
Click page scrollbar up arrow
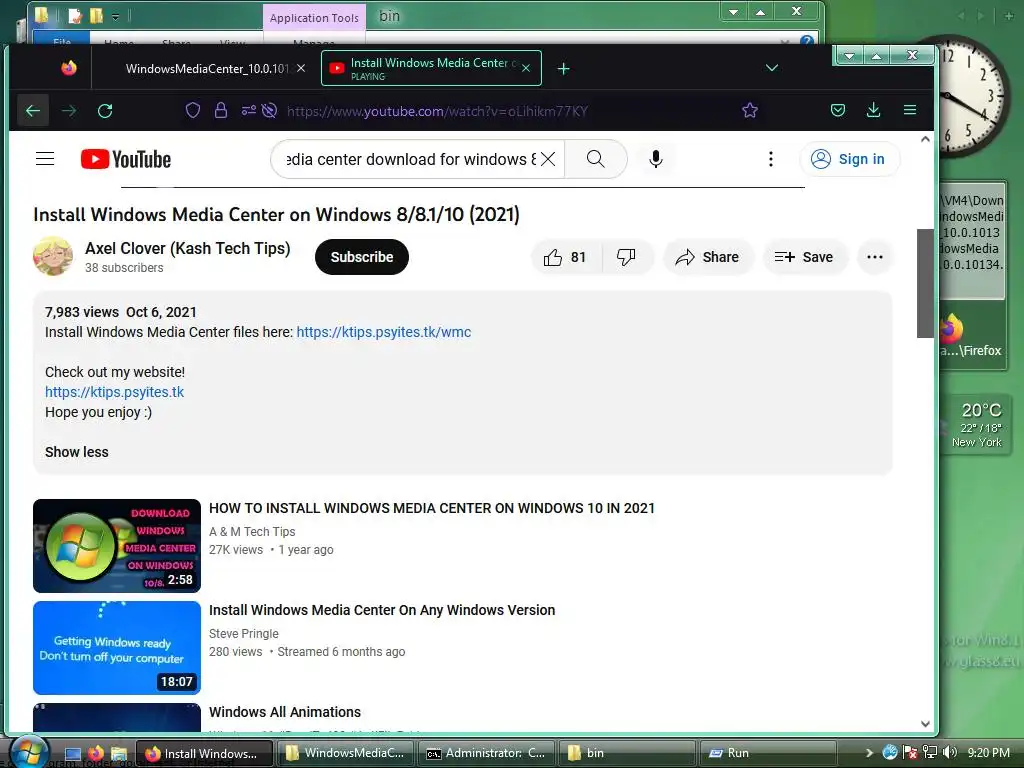point(925,139)
